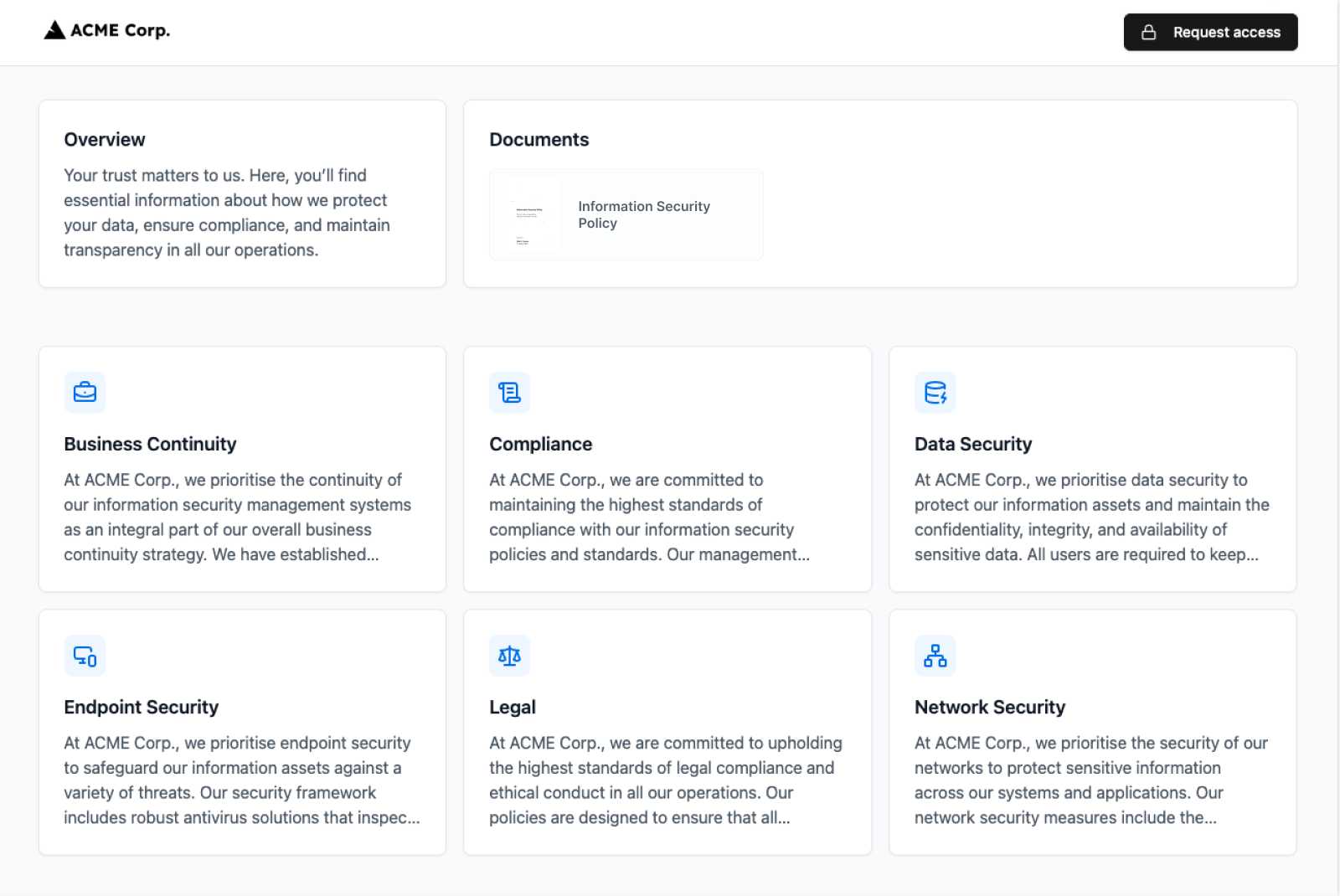This screenshot has width=1340, height=896.
Task: Select the Network Security heading
Action: coord(989,707)
